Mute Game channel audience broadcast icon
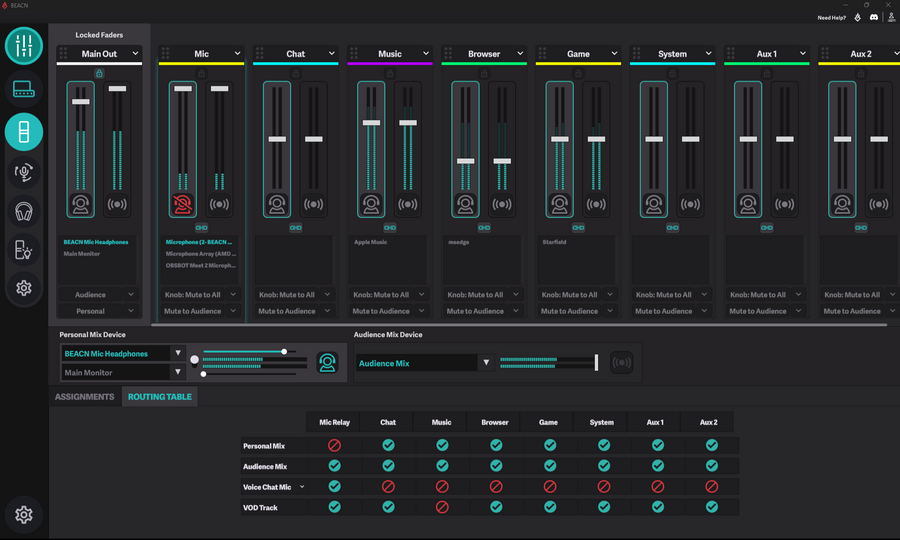900x540 pixels. pyautogui.click(x=596, y=204)
